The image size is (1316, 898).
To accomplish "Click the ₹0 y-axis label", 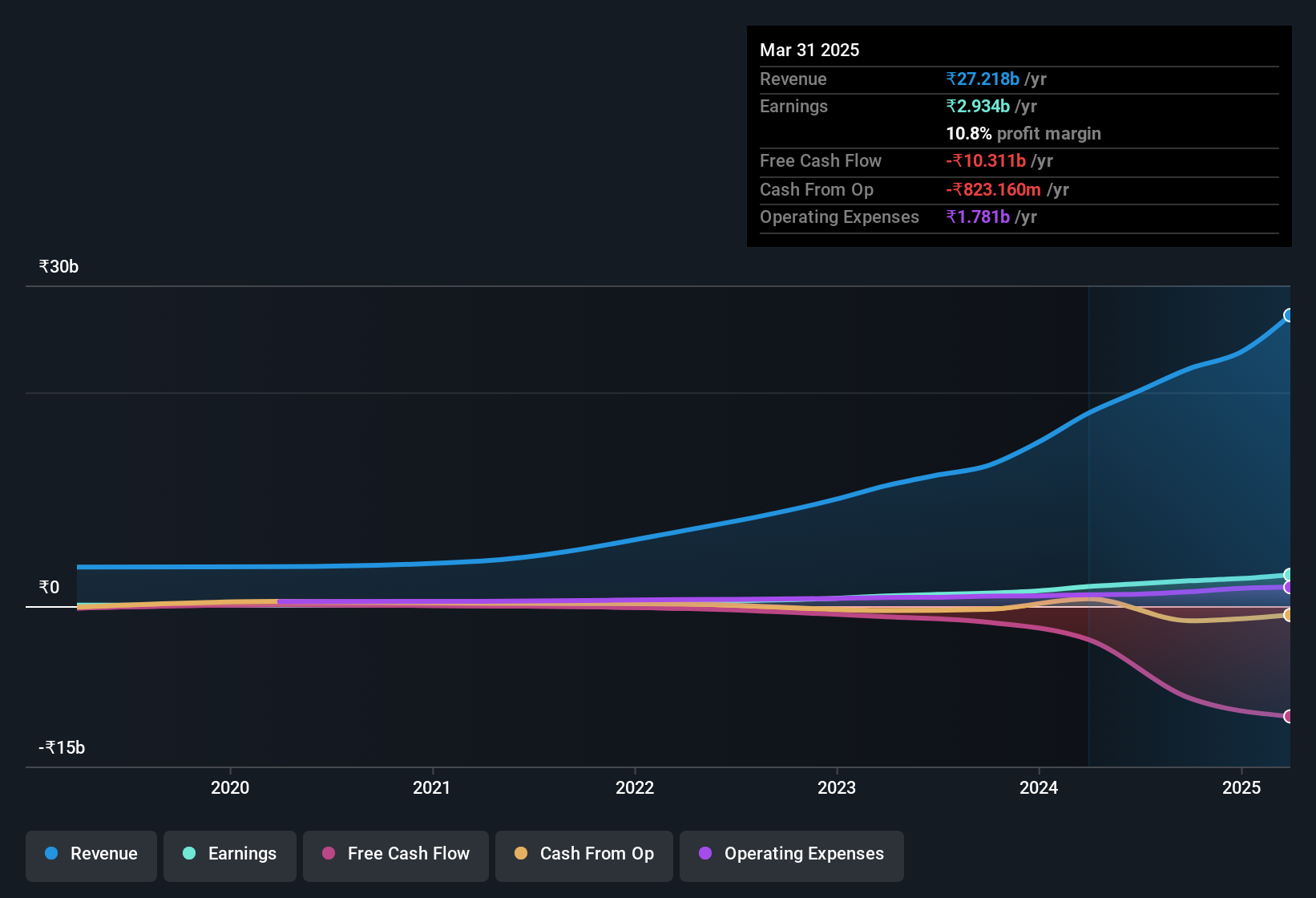I will pyautogui.click(x=49, y=588).
